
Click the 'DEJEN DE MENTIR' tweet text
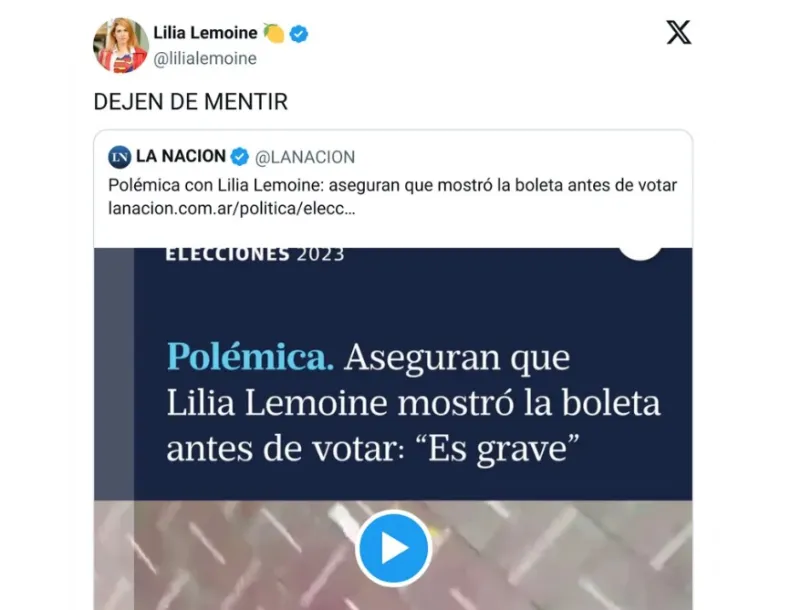tap(190, 102)
